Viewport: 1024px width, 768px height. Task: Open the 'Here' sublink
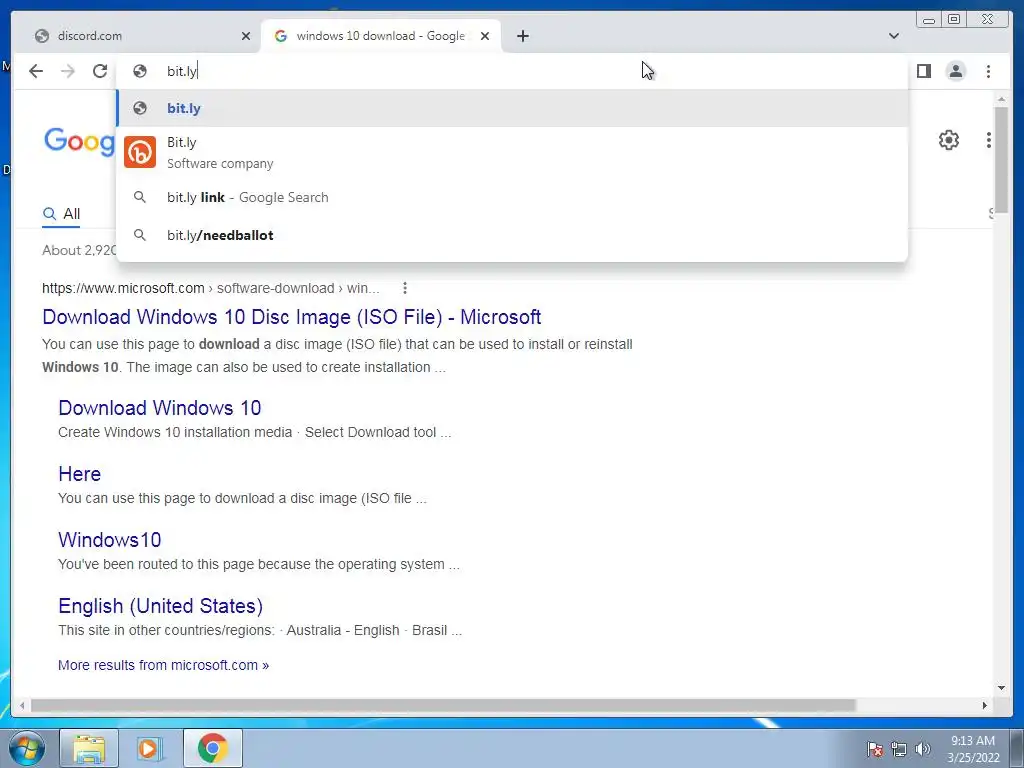(80, 473)
